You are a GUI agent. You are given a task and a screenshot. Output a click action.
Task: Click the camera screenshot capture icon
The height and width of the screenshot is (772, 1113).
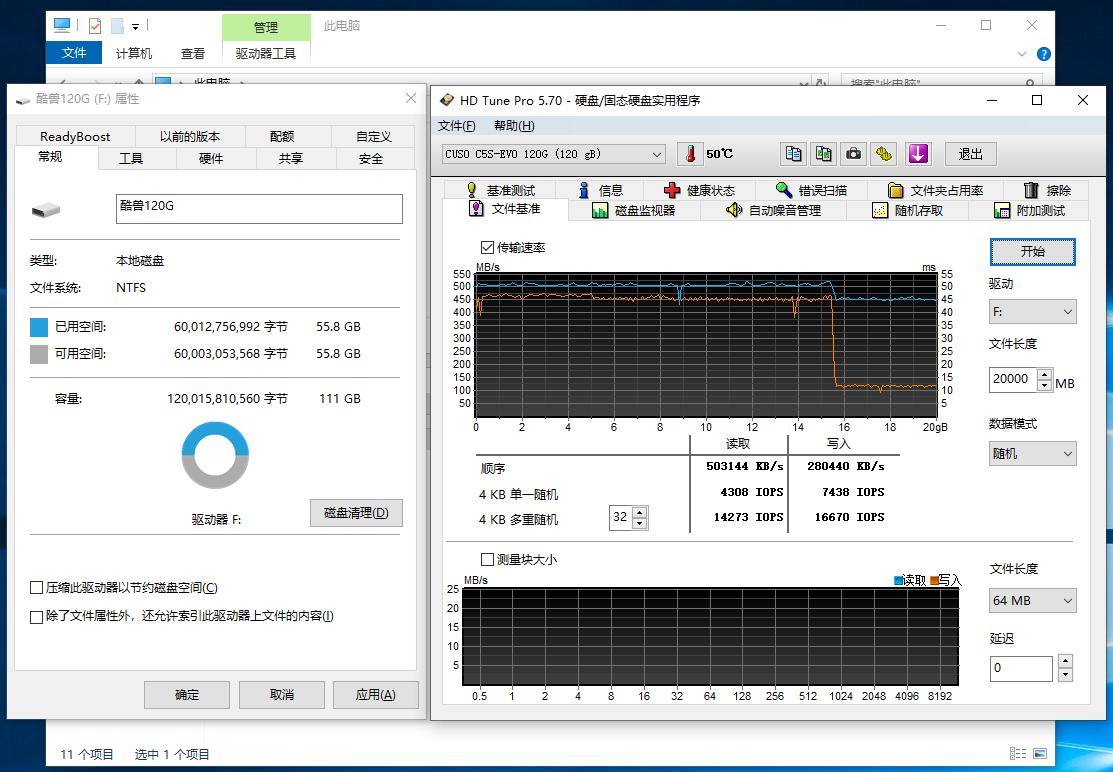coord(853,153)
